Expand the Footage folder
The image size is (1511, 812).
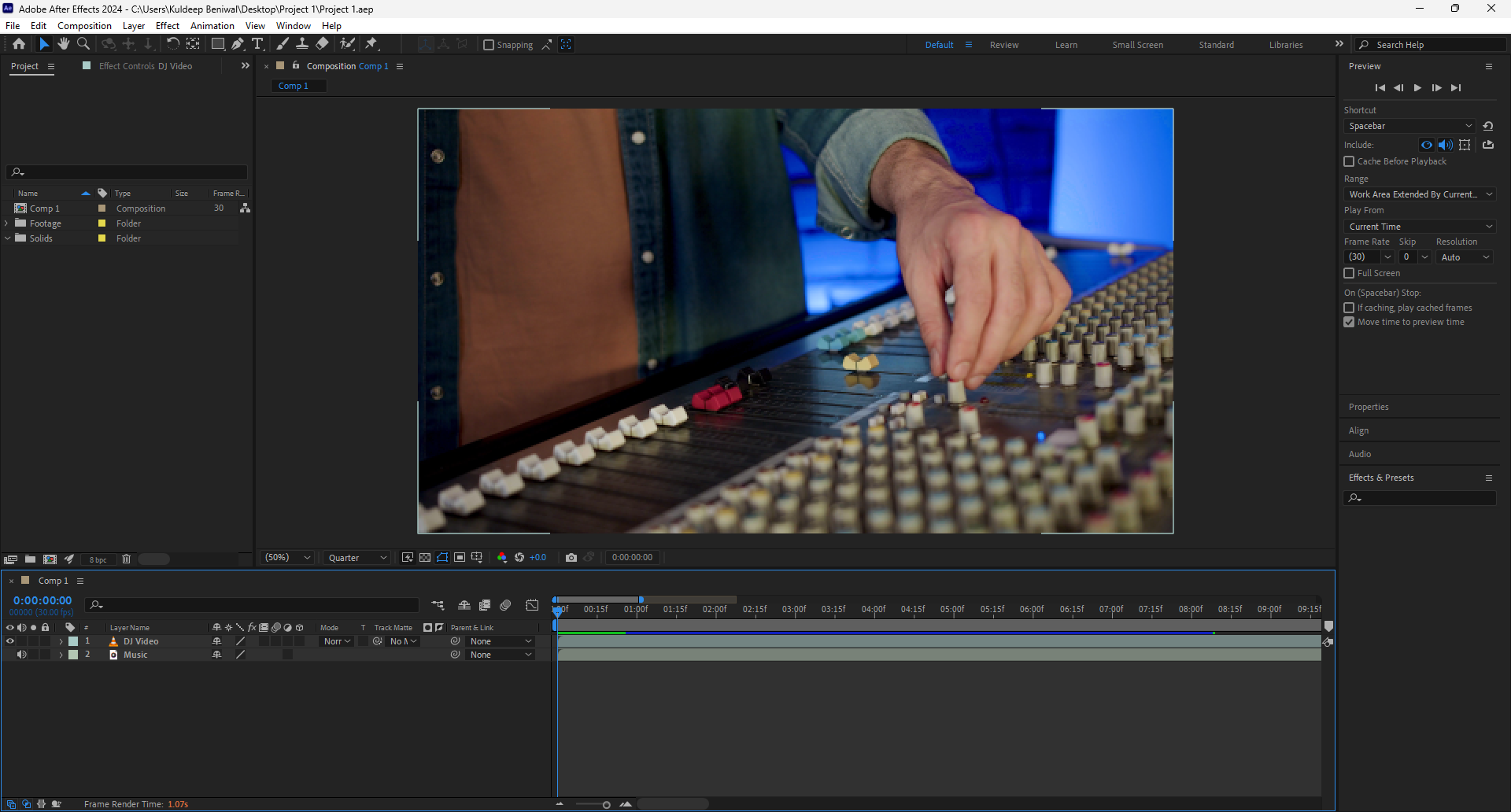pyautogui.click(x=7, y=223)
